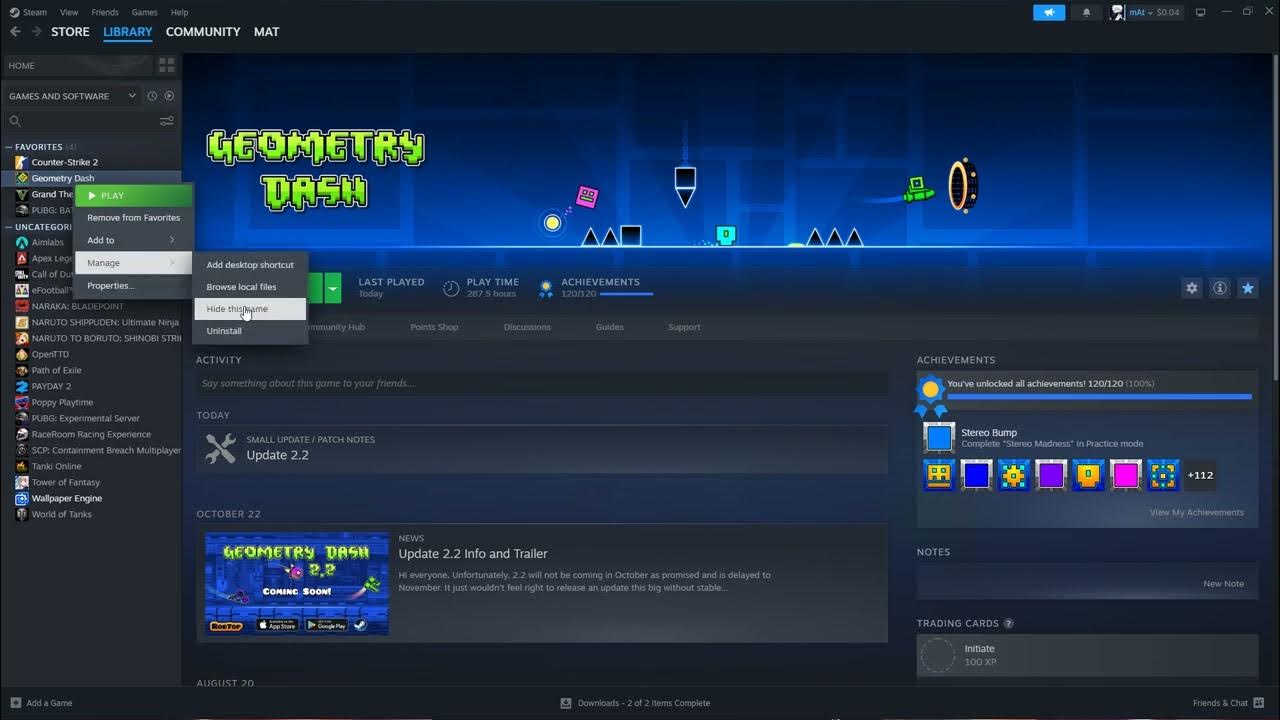Open Friends & Chat
The height and width of the screenshot is (720, 1280).
pos(1226,703)
